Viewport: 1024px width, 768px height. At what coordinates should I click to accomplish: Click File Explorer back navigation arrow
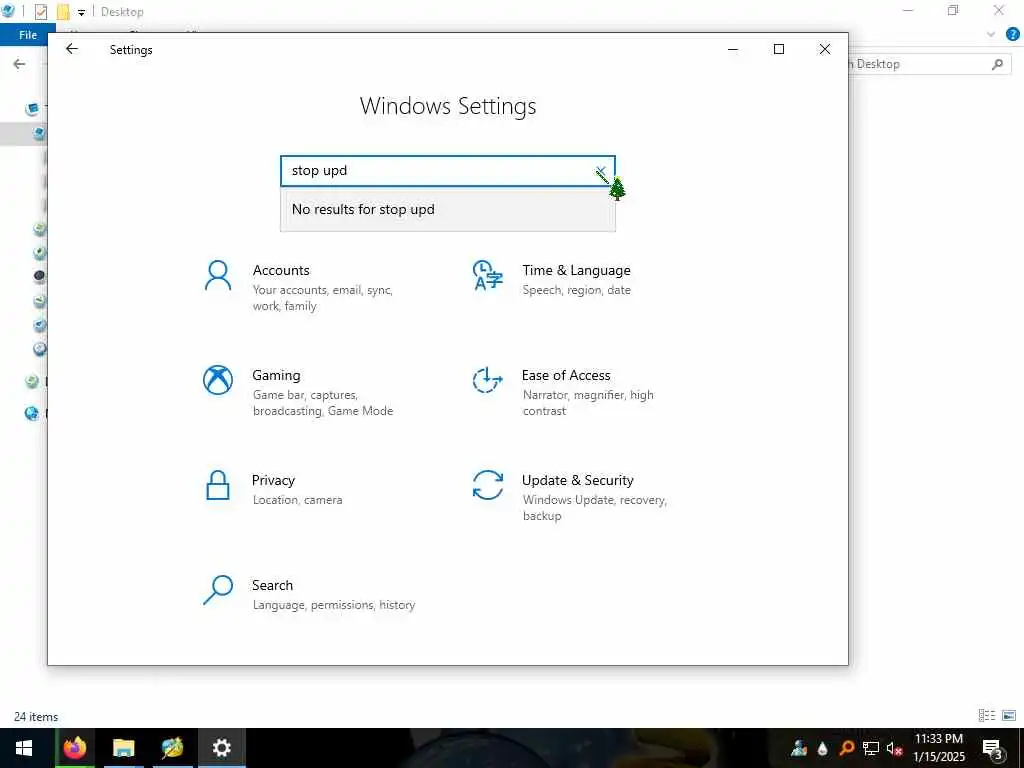tap(20, 64)
